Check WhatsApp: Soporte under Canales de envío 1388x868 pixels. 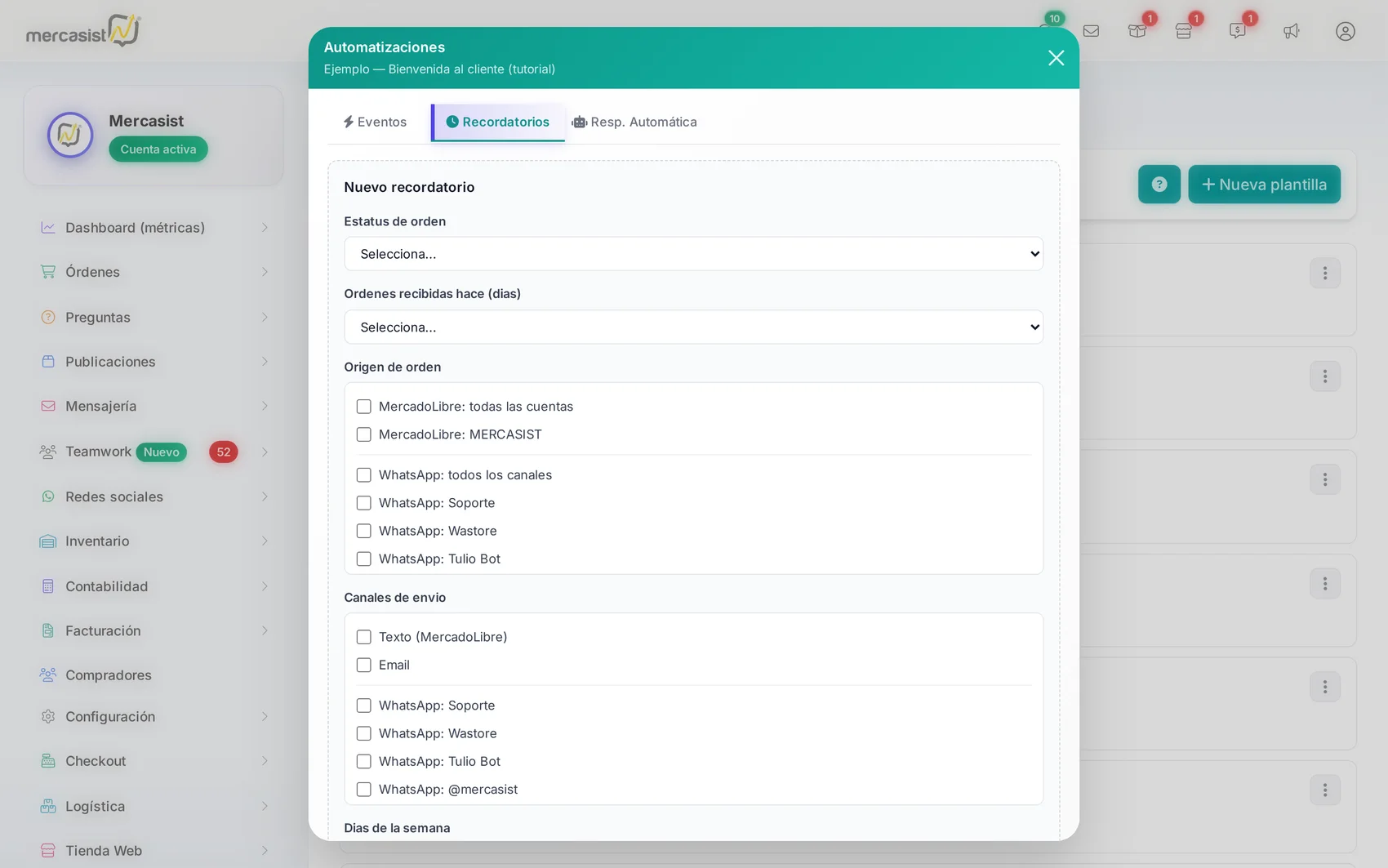tap(364, 706)
